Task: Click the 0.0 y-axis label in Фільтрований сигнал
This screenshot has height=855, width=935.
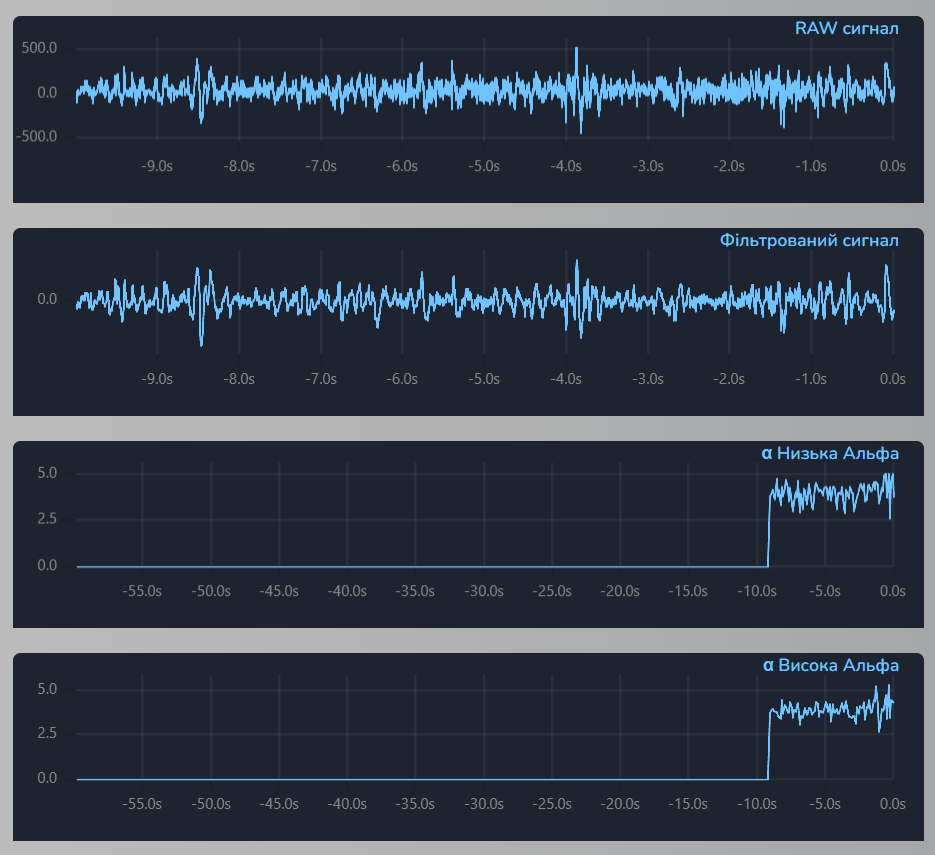Action: [x=47, y=299]
